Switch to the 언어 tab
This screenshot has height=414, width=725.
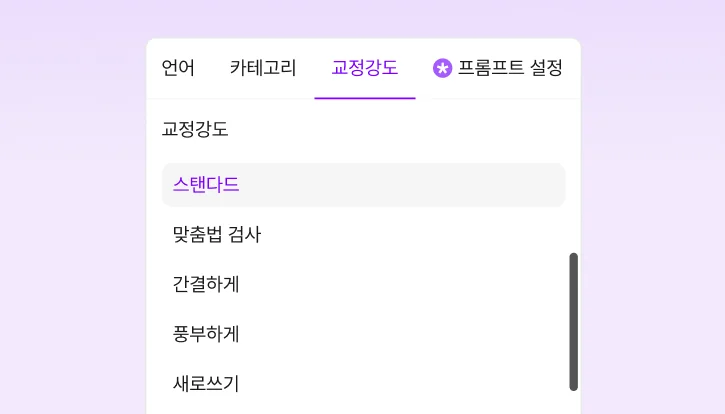pyautogui.click(x=178, y=68)
